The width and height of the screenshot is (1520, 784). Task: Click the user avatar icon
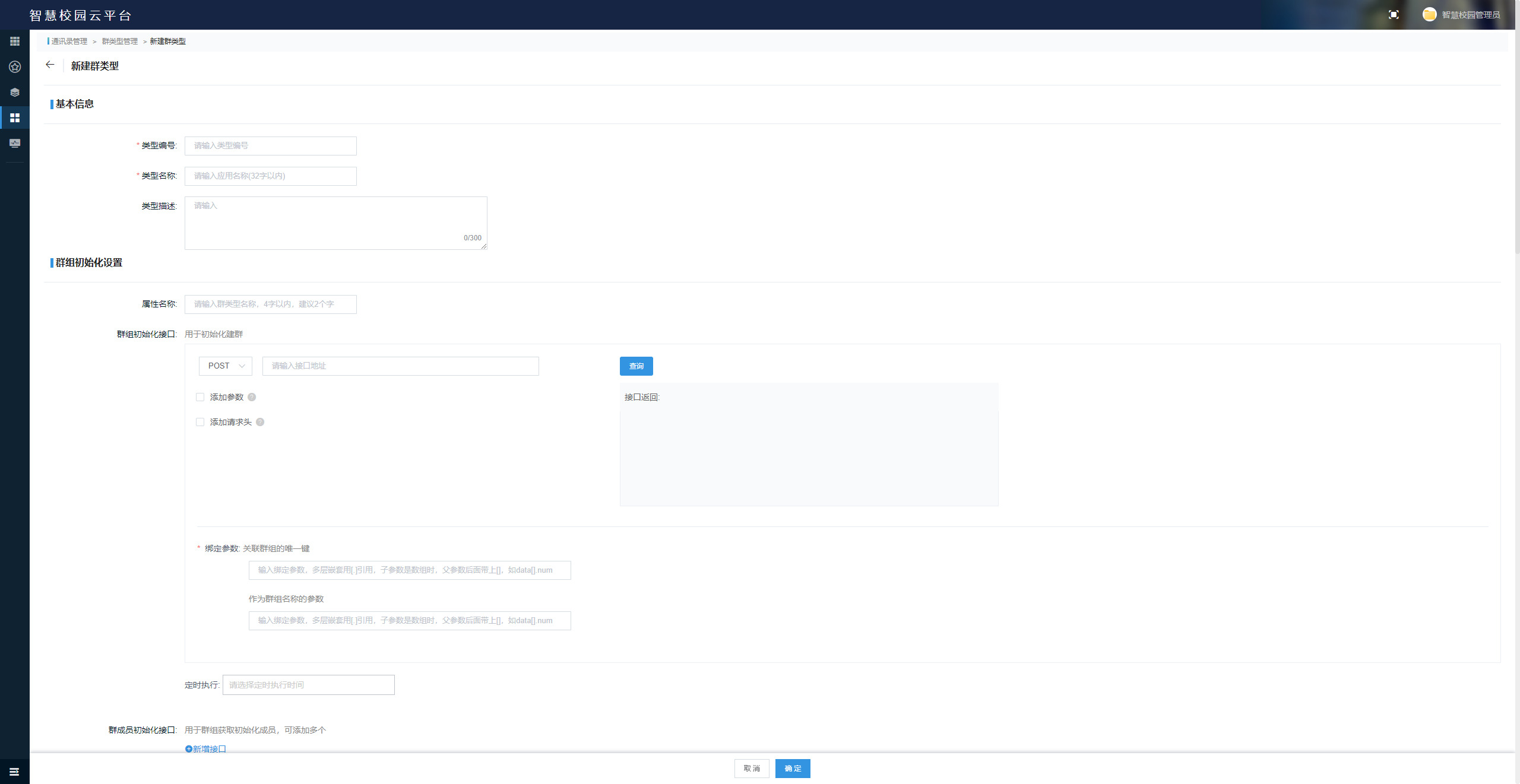pyautogui.click(x=1429, y=14)
